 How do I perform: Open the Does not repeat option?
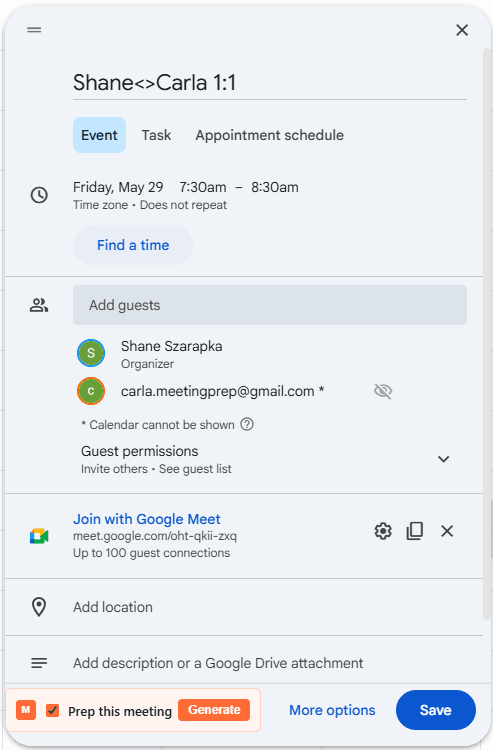(x=183, y=205)
